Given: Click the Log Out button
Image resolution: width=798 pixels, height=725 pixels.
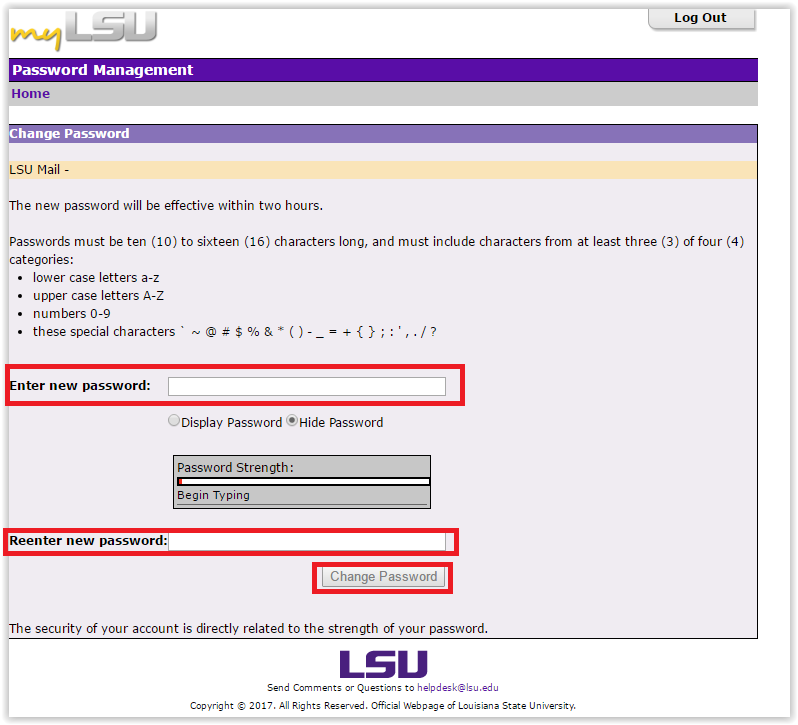Looking at the screenshot, I should (x=701, y=19).
